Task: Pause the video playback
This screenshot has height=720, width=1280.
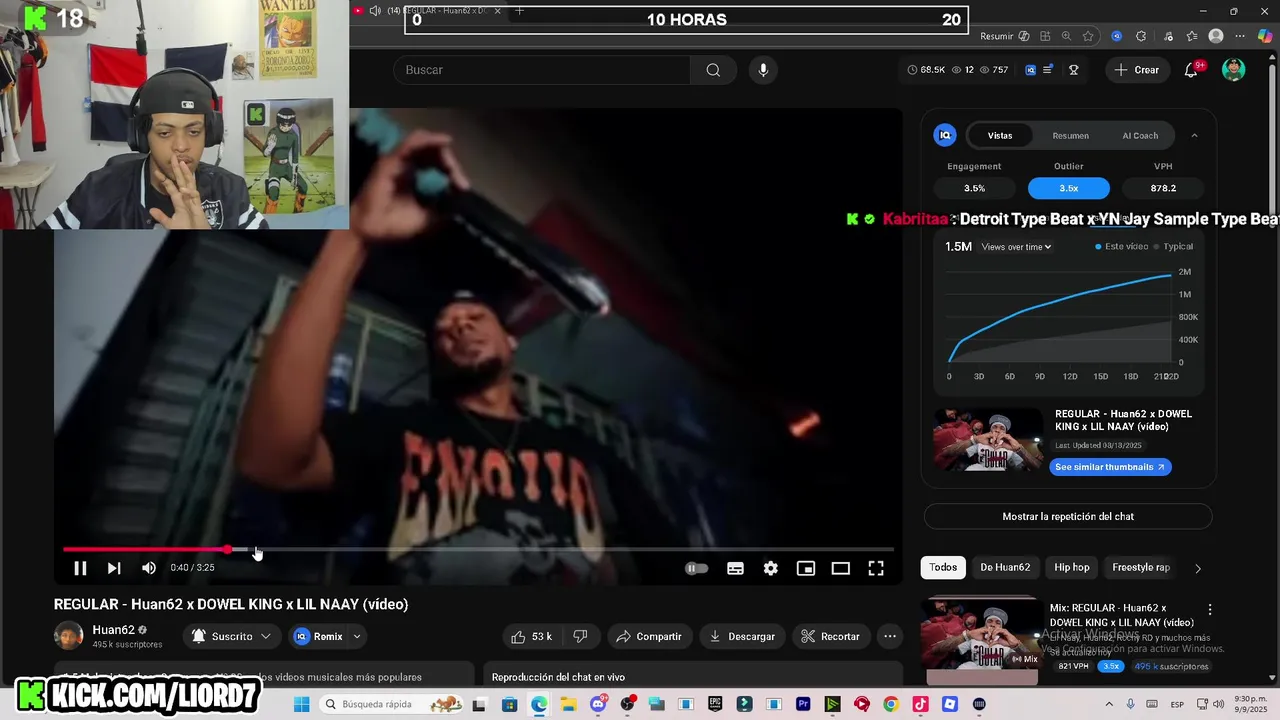Action: 80,568
